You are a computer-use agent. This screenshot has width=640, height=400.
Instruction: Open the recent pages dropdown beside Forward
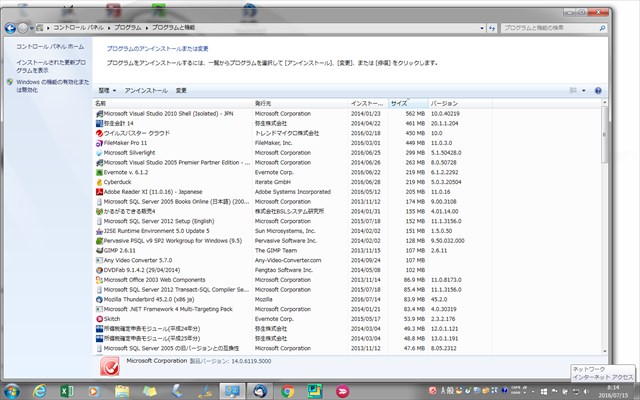point(32,28)
